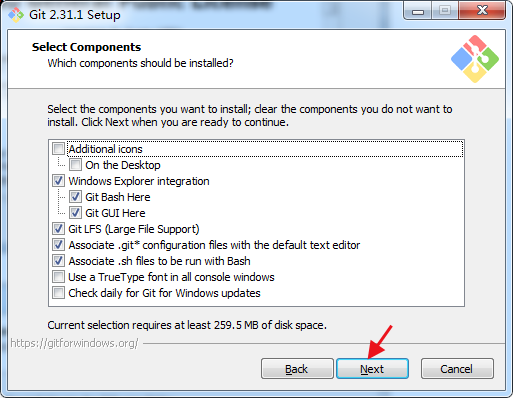The image size is (513, 398).
Task: Toggle Git LFS (Large File Support)
Action: [58, 229]
